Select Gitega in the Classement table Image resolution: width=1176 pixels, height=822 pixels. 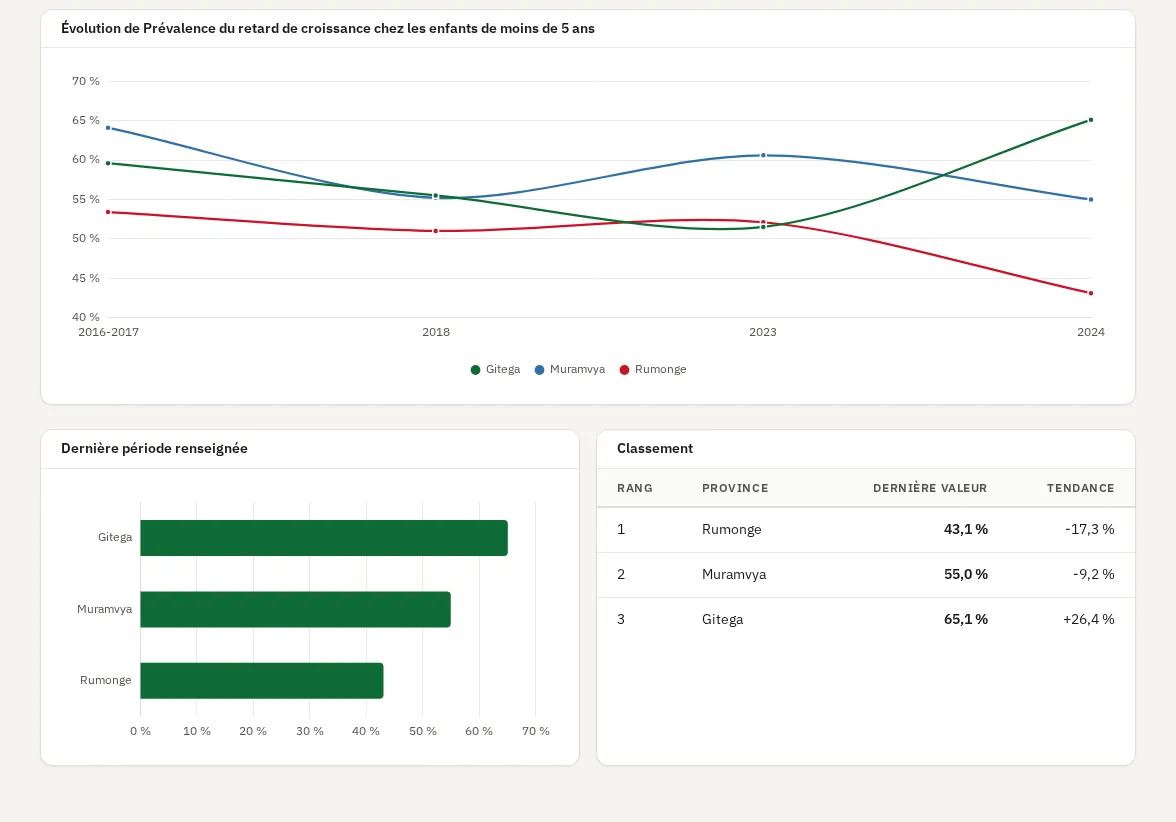(722, 620)
